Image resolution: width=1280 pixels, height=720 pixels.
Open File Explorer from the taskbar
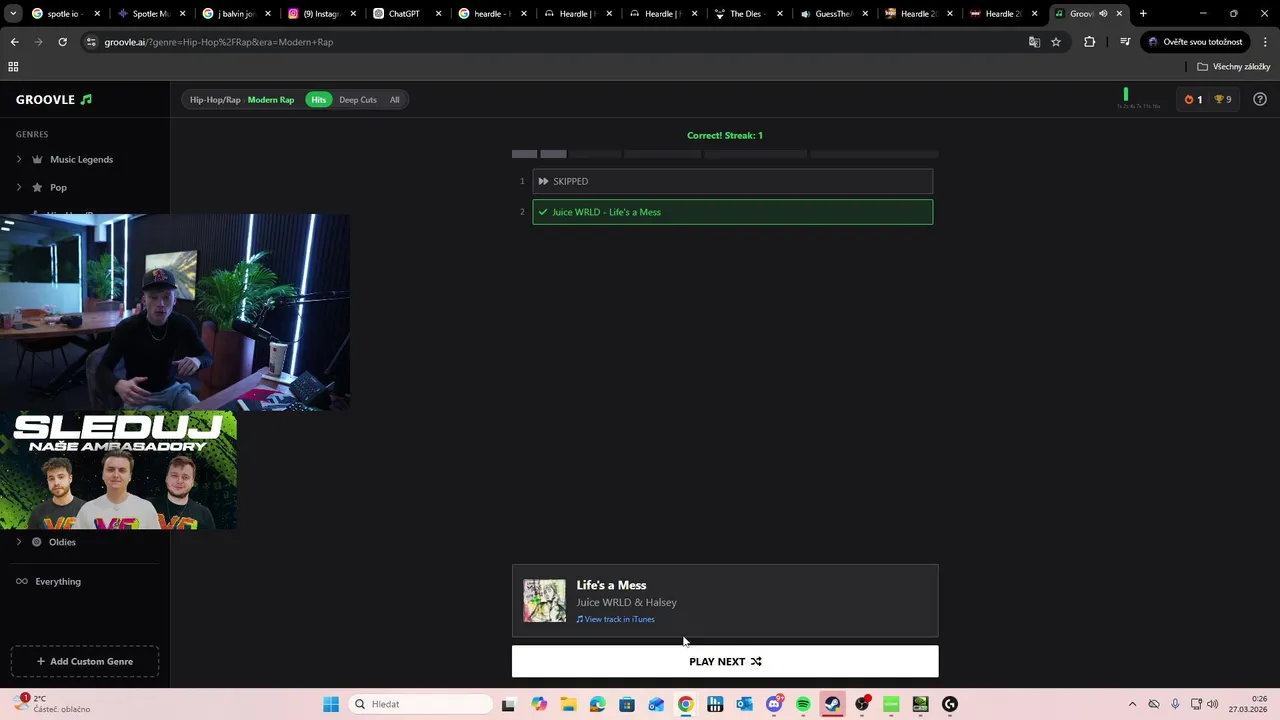(568, 704)
